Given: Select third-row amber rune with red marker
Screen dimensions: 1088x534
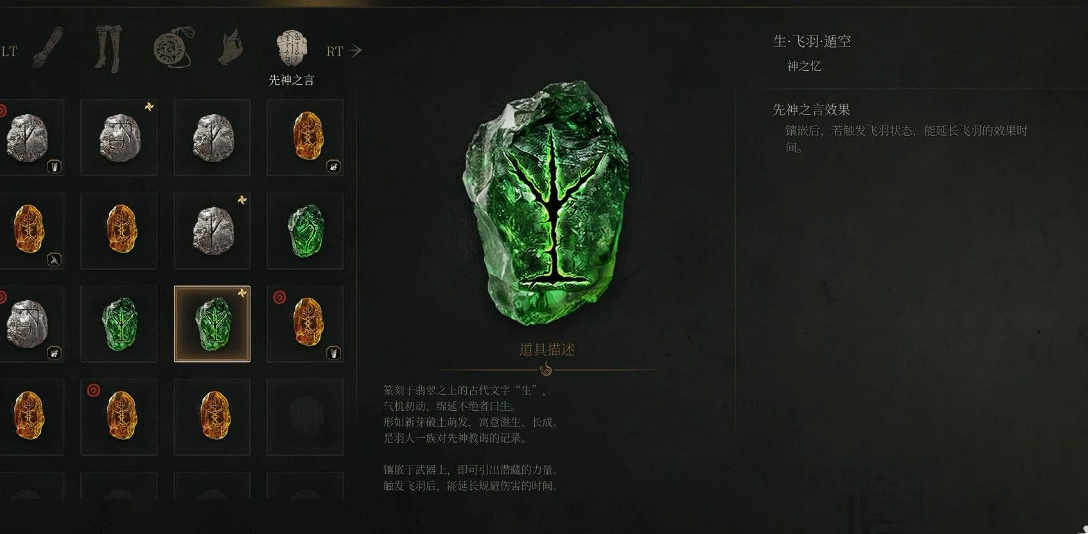Looking at the screenshot, I should point(305,324).
